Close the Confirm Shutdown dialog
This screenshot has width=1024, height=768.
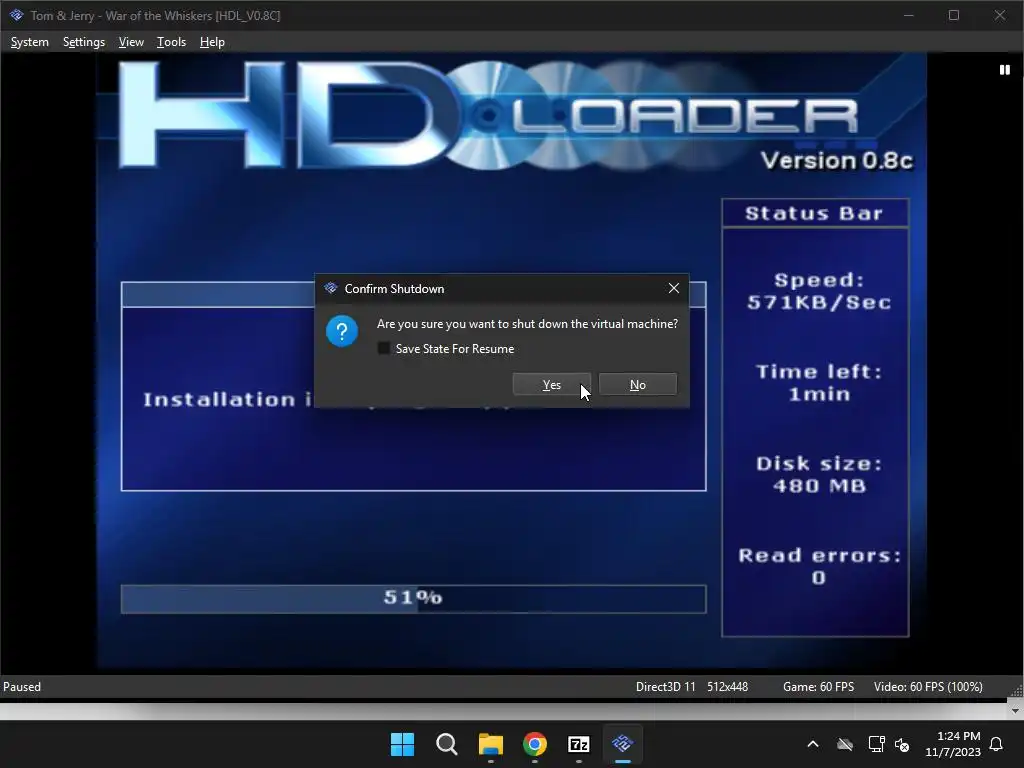pos(674,288)
